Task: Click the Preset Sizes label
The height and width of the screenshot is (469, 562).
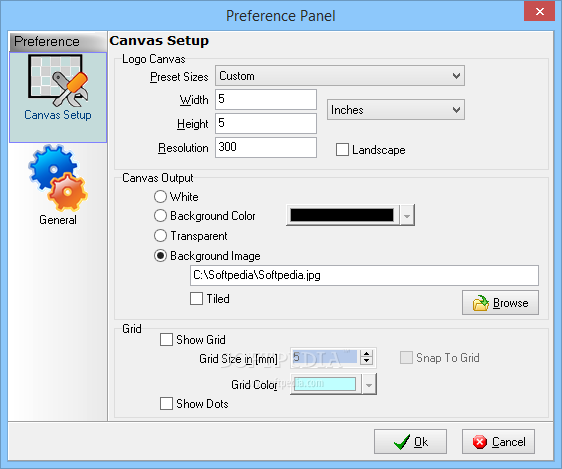Action: [x=179, y=77]
